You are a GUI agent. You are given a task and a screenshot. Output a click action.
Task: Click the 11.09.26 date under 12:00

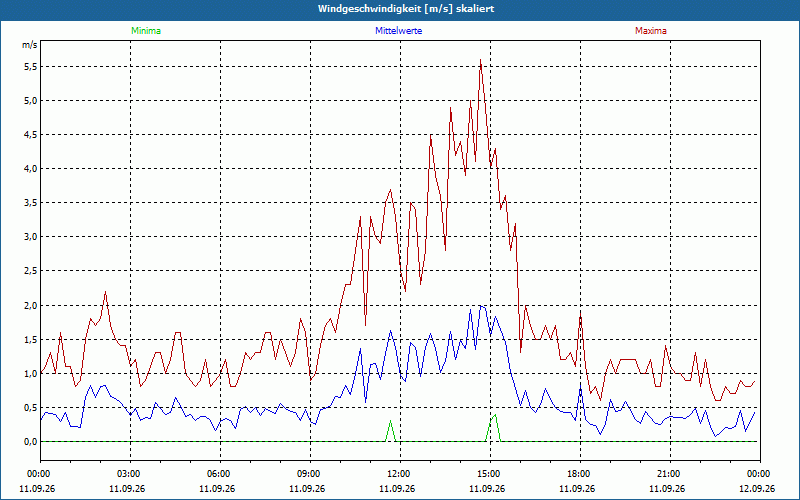397,488
